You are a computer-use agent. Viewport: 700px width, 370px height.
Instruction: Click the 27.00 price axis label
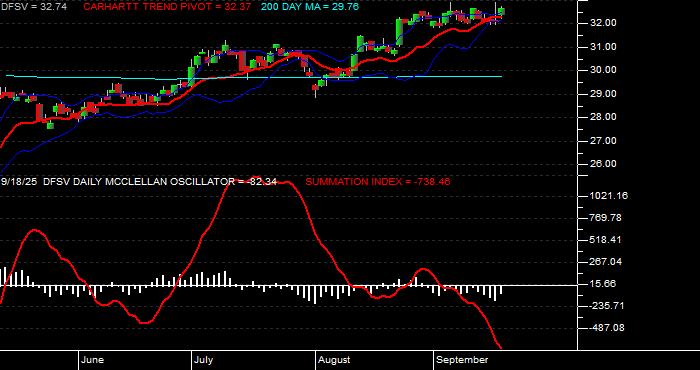(x=604, y=141)
